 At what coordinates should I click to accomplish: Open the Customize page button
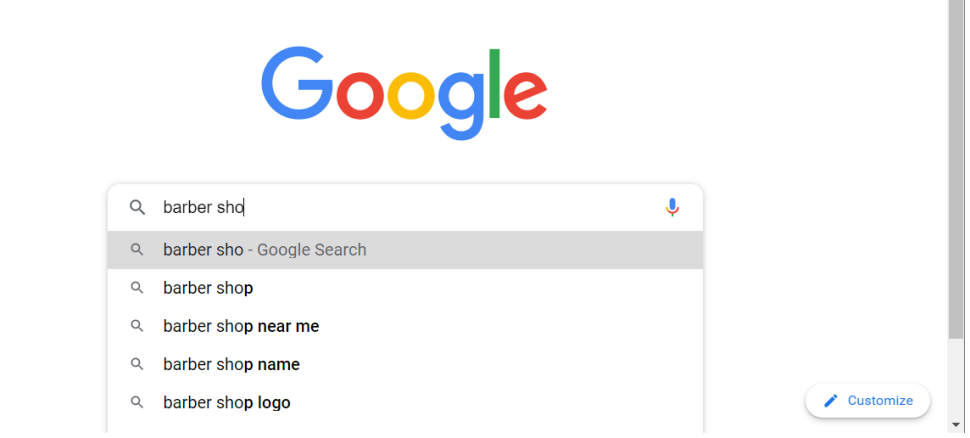(867, 401)
